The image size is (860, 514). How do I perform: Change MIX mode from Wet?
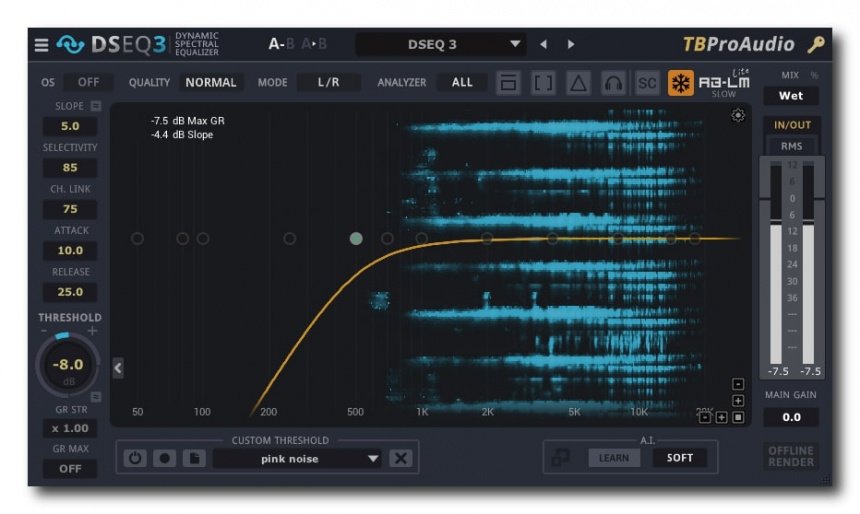click(x=791, y=95)
